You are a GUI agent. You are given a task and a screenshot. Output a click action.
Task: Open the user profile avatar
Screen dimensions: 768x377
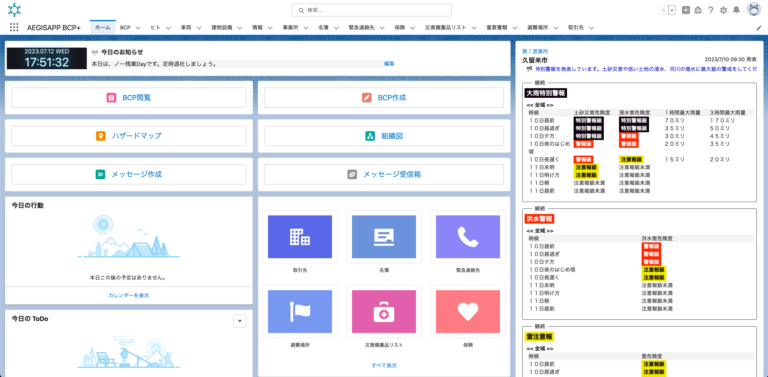[x=753, y=9]
